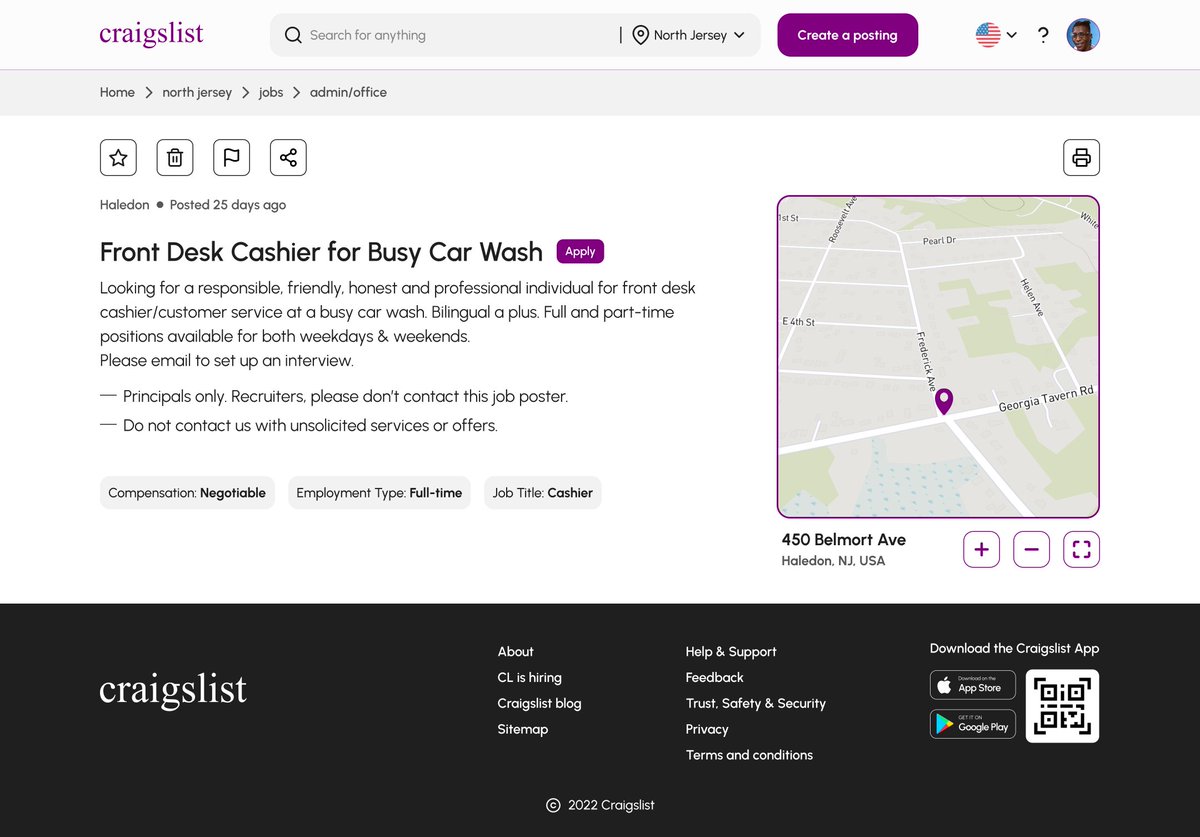Click the Haledon, NJ, USA text
Screen dimensions: 1200x837
click(833, 561)
